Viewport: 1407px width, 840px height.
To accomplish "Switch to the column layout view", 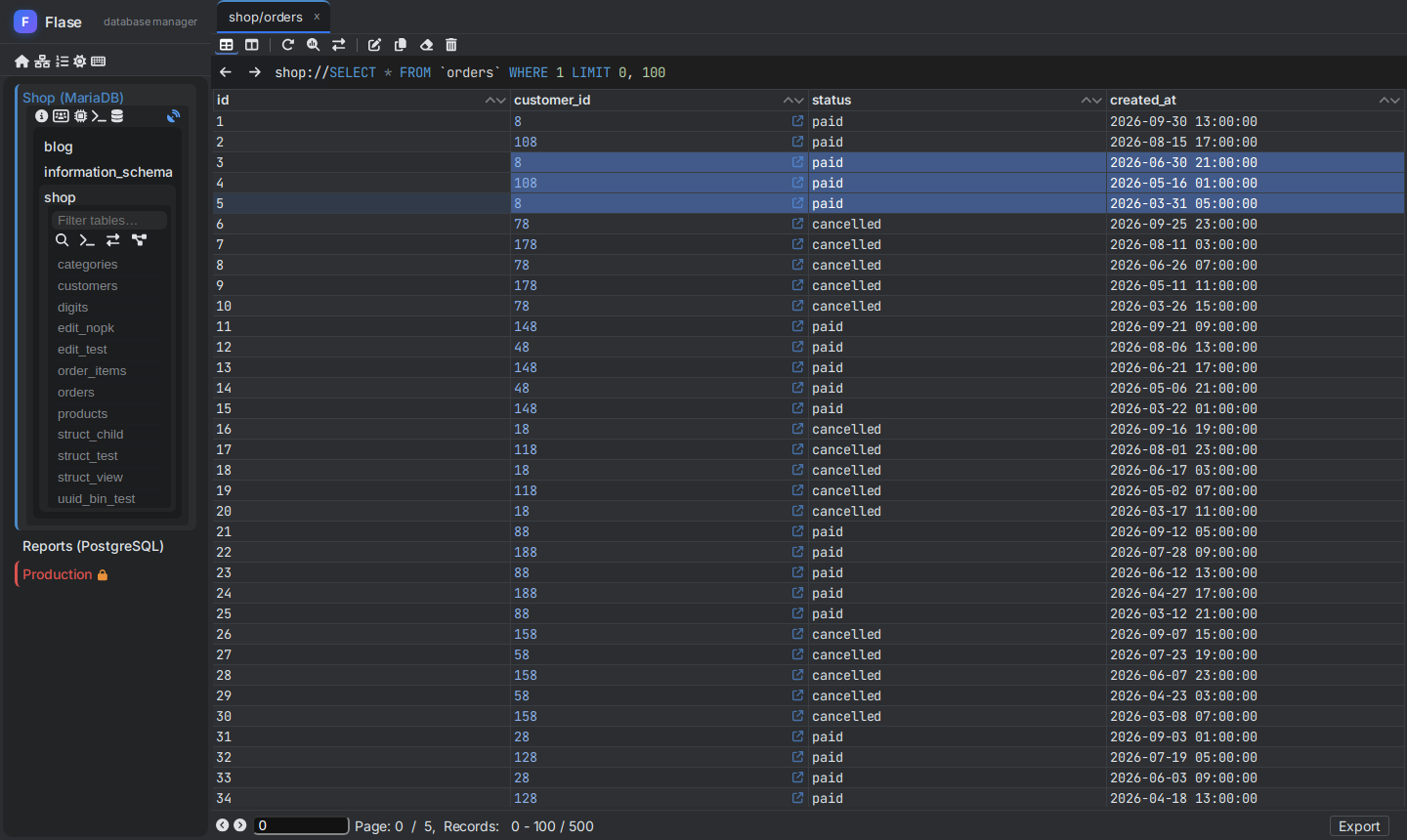I will tap(252, 45).
